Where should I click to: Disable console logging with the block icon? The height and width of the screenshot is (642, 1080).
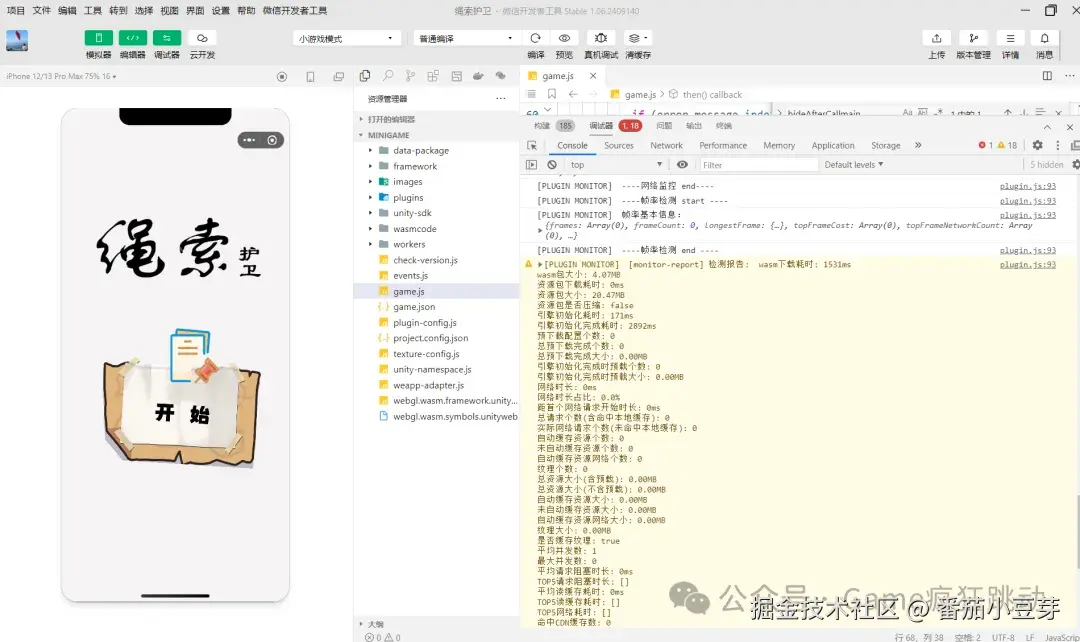(554, 164)
